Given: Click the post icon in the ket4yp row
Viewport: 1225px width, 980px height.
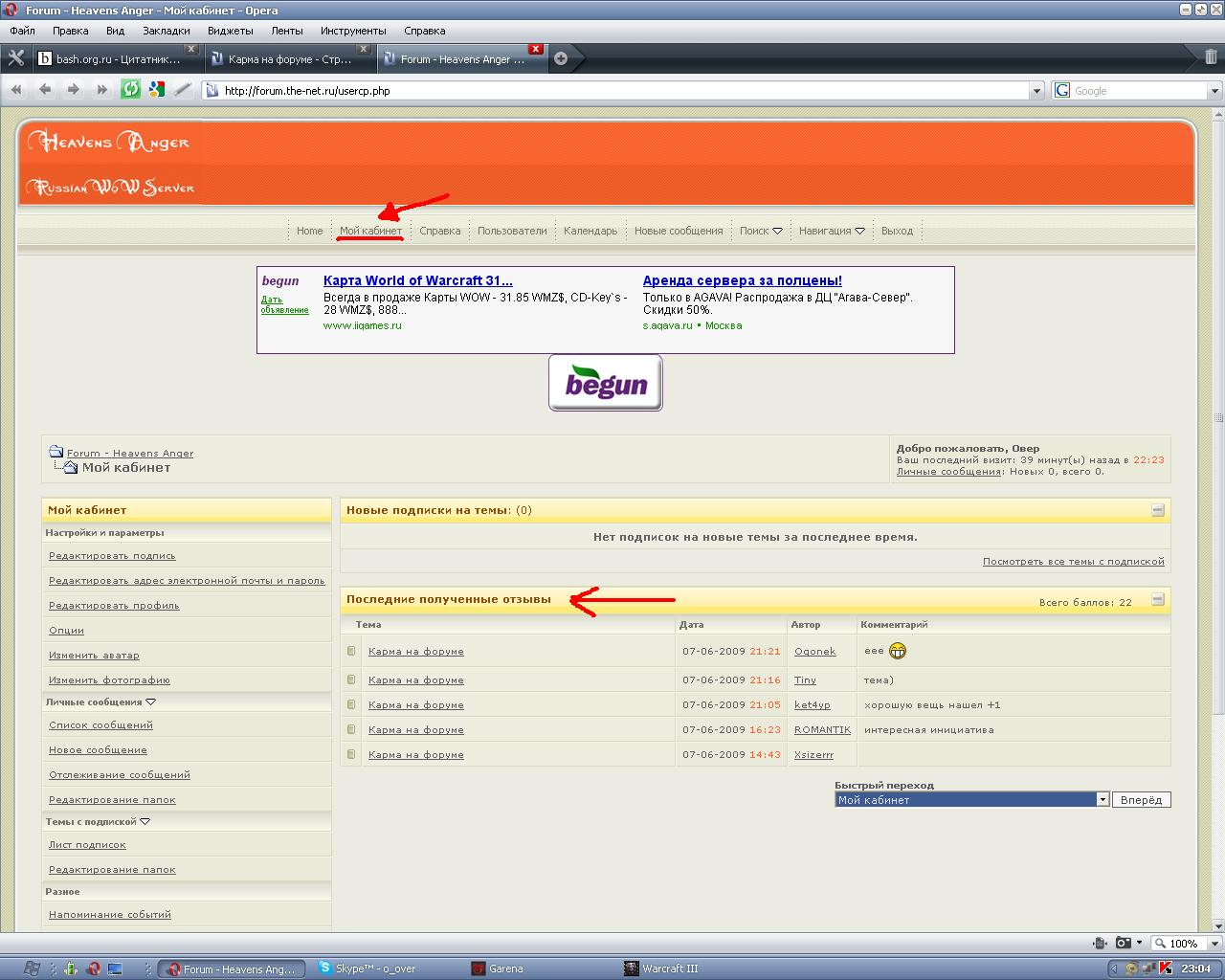Looking at the screenshot, I should coord(351,705).
